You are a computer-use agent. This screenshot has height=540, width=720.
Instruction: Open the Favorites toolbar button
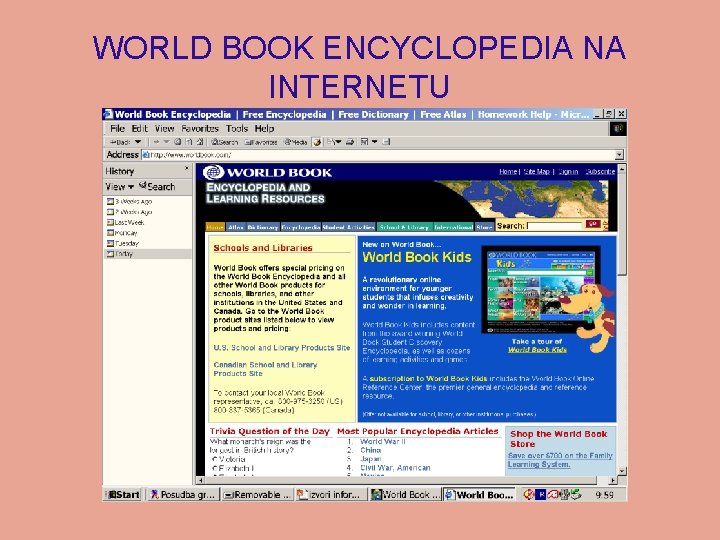coord(261,142)
